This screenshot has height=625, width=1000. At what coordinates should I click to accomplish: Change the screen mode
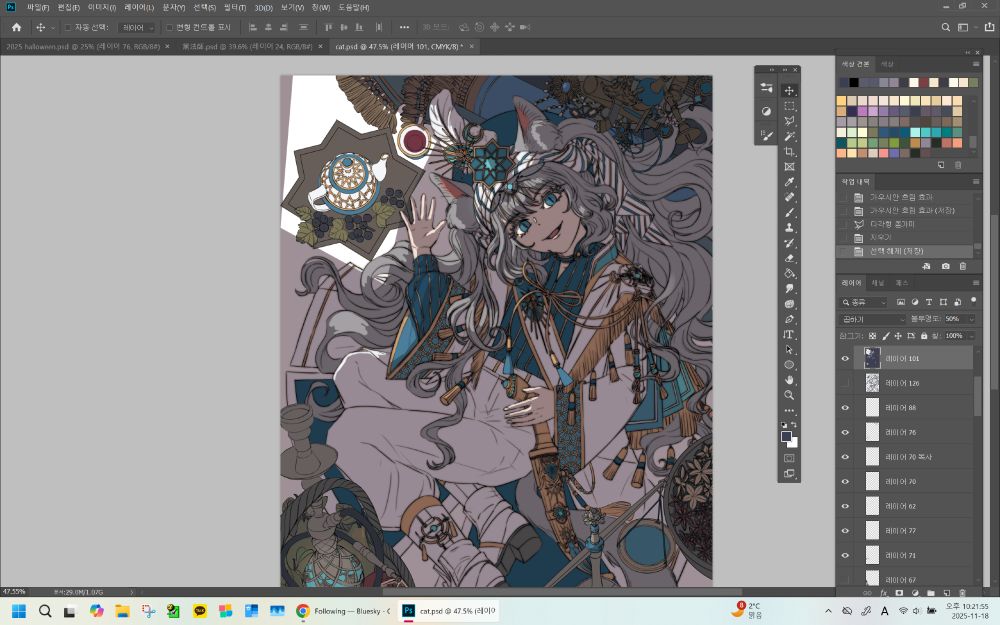point(789,474)
